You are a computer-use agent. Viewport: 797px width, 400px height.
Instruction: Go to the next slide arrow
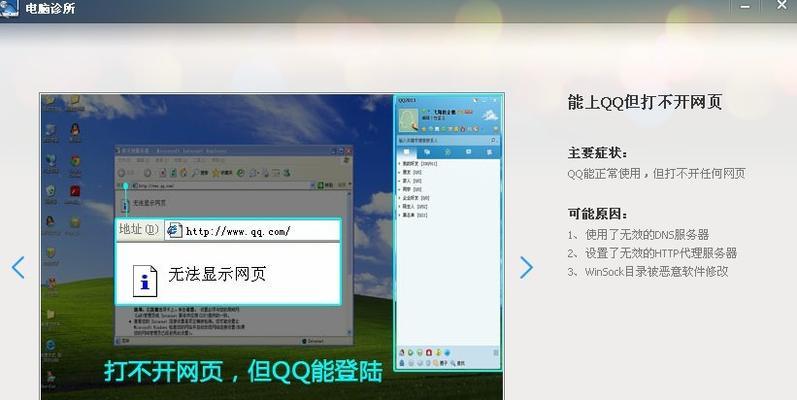pos(526,267)
